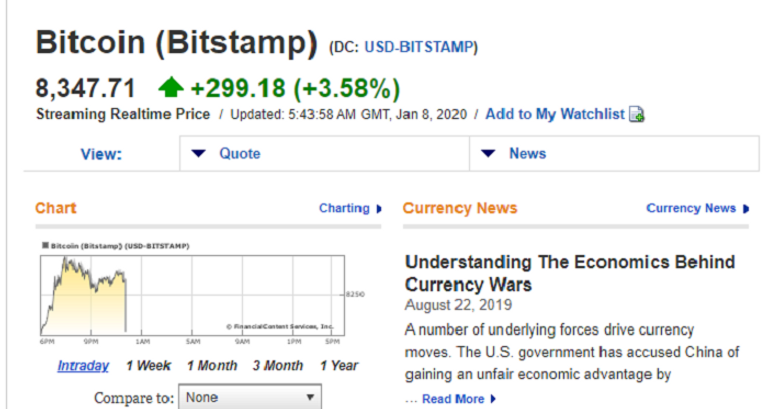Open the Charting link
The height and width of the screenshot is (409, 768).
tap(344, 209)
